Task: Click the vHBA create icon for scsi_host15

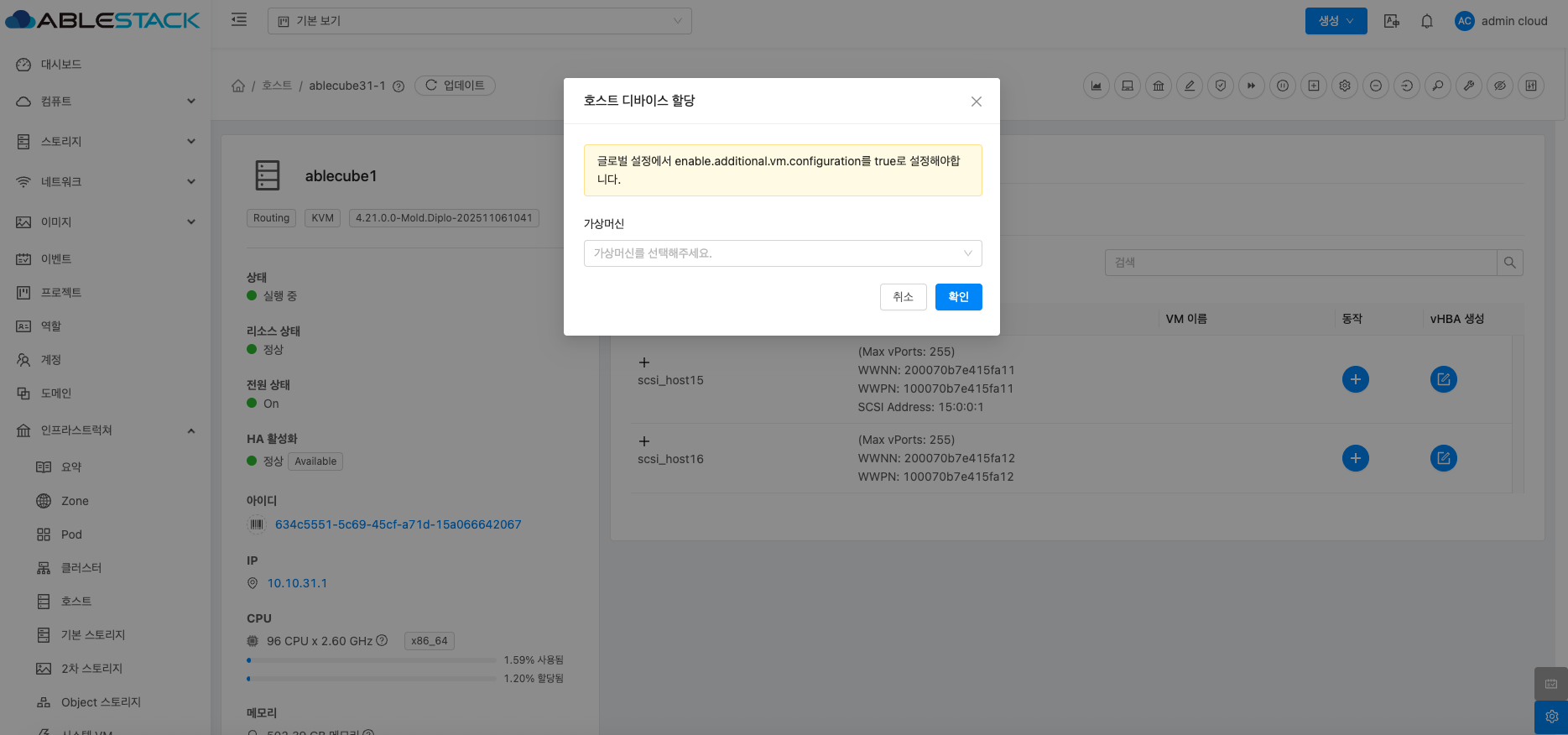Action: tap(1443, 379)
